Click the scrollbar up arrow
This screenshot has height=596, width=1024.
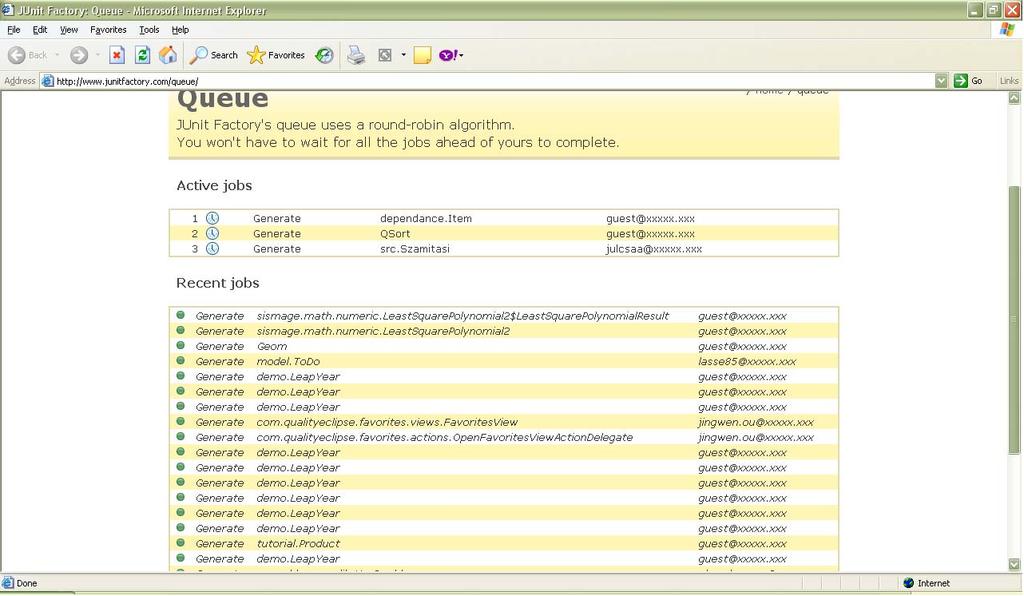[1014, 98]
